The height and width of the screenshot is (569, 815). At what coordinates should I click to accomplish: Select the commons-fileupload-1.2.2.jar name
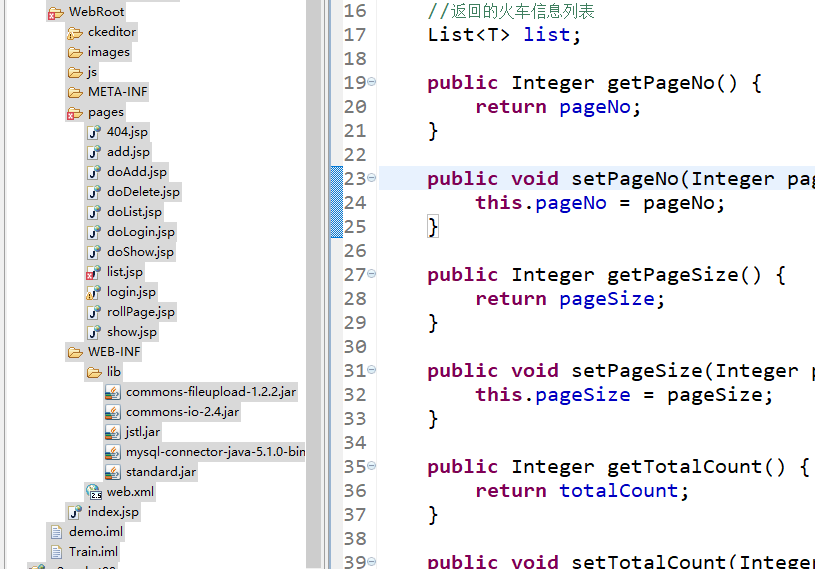[211, 392]
